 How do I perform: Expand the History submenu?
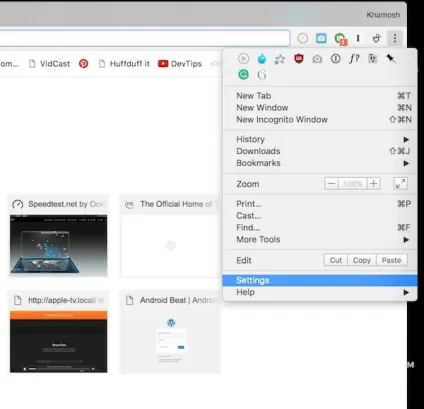tap(320, 139)
